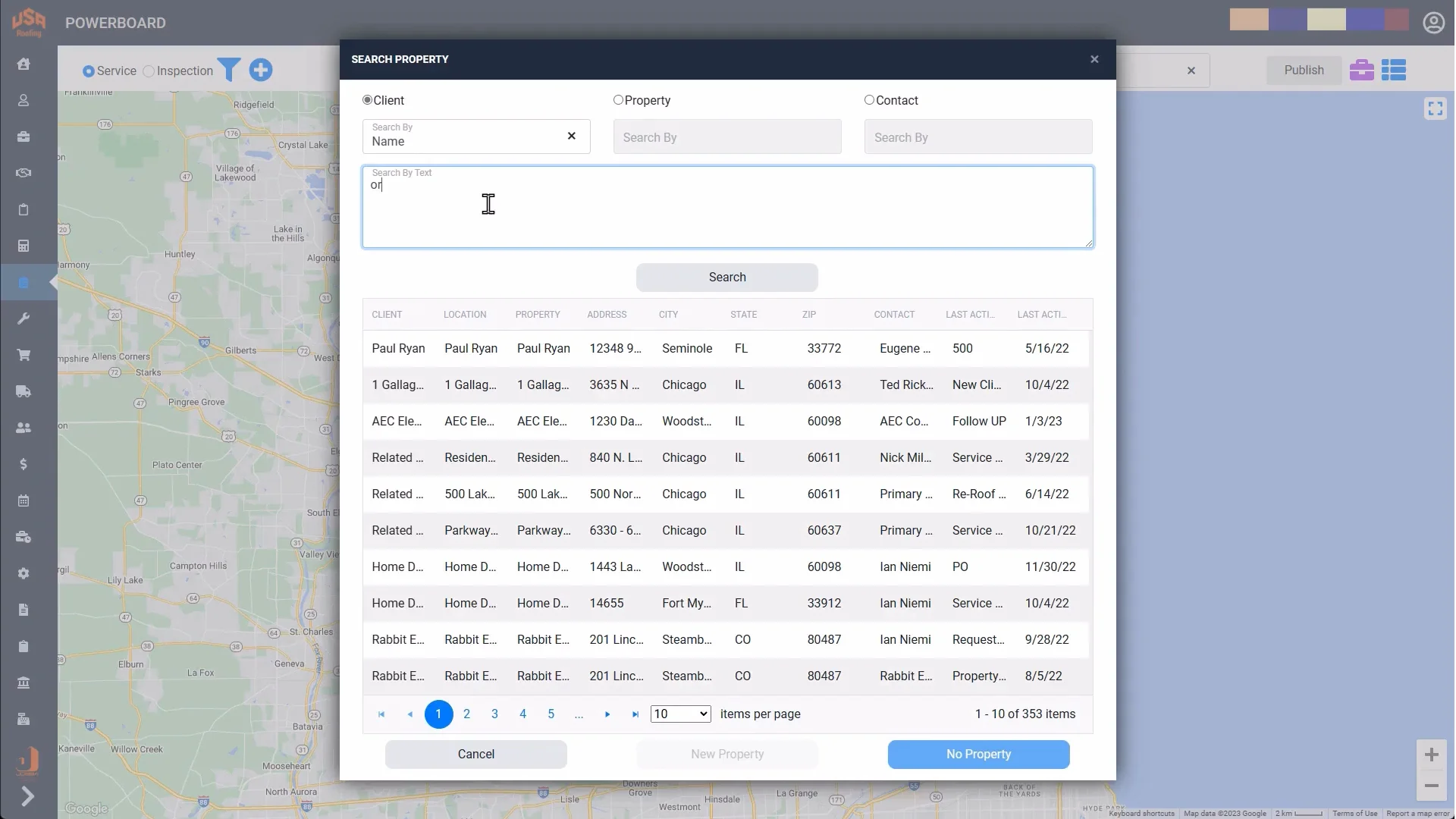Click the Search button
This screenshot has height=819, width=1456.
point(726,278)
